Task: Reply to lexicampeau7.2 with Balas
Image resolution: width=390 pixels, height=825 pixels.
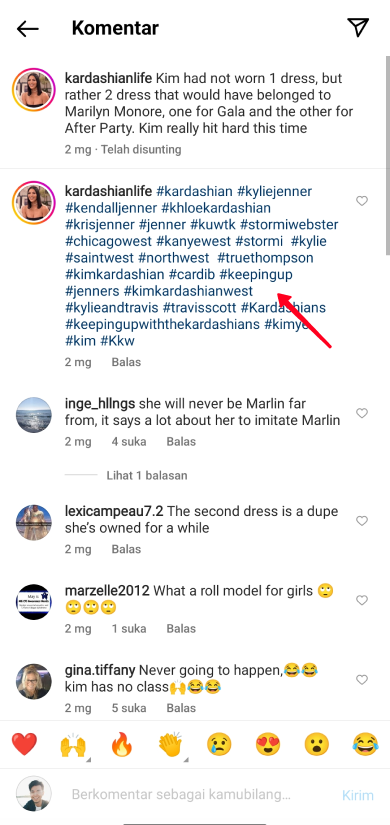Action: [x=126, y=549]
